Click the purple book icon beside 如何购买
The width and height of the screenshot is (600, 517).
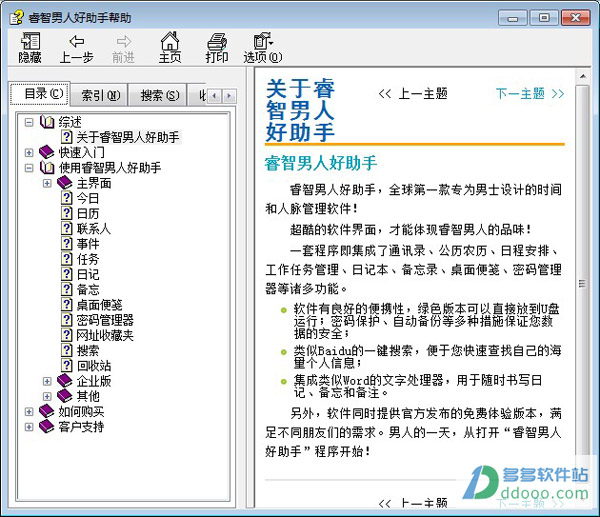(x=47, y=411)
